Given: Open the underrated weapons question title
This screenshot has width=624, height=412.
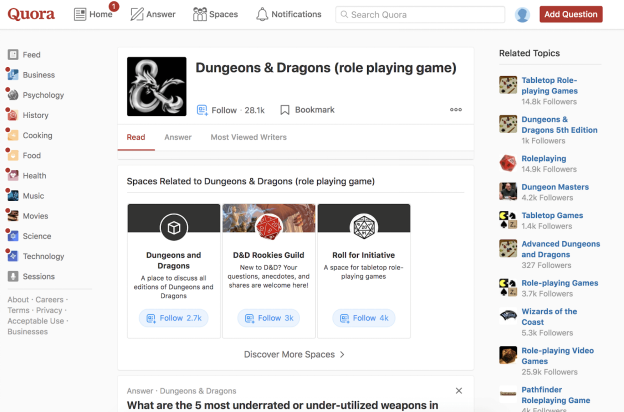Looking at the screenshot, I should click(x=283, y=406).
